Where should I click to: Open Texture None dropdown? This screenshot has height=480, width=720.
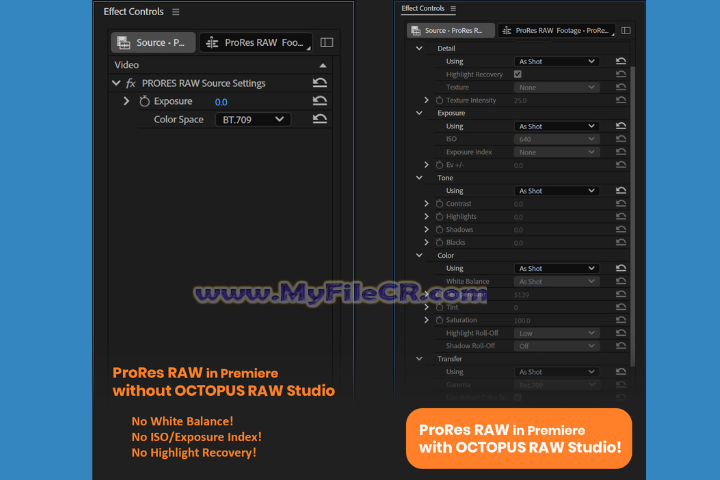556,87
